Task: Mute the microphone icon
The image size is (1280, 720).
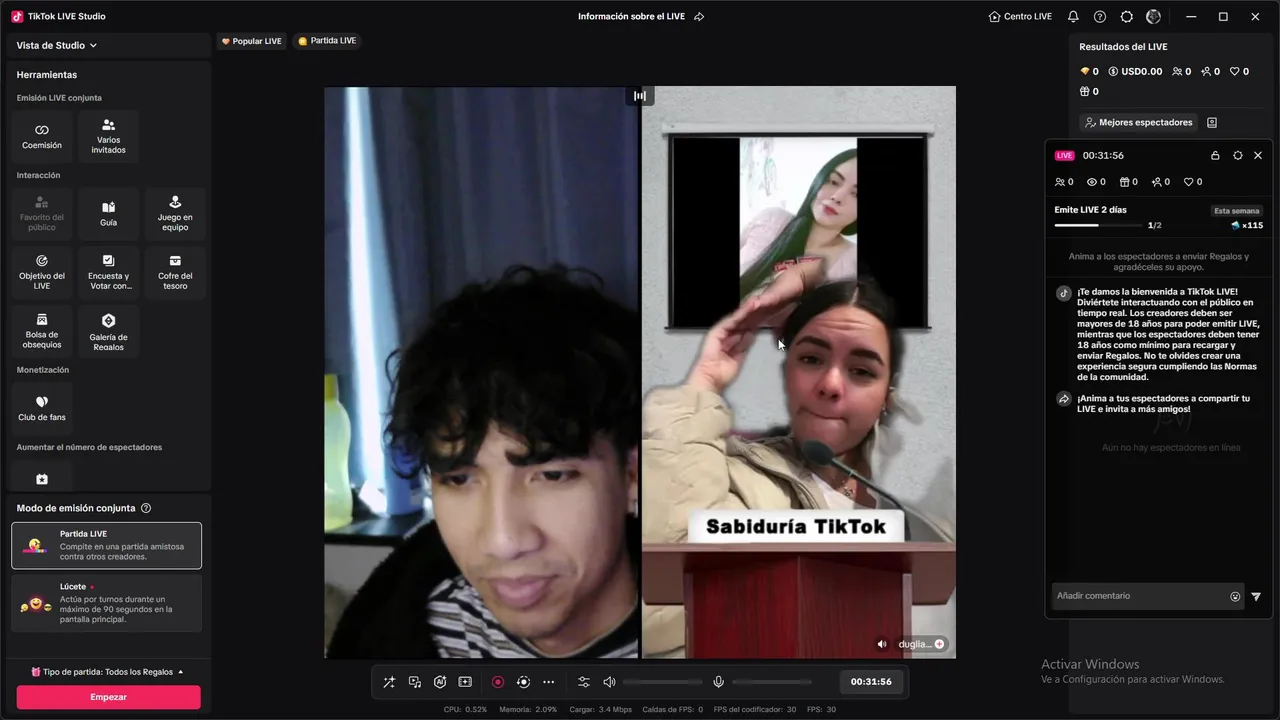Action: (718, 682)
